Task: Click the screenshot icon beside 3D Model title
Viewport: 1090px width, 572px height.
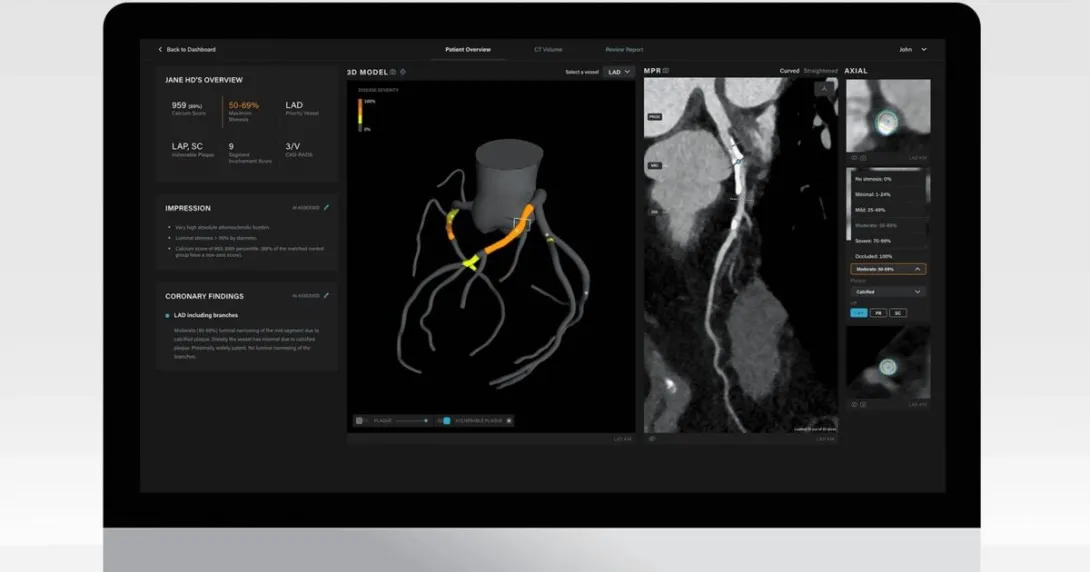Action: (393, 72)
